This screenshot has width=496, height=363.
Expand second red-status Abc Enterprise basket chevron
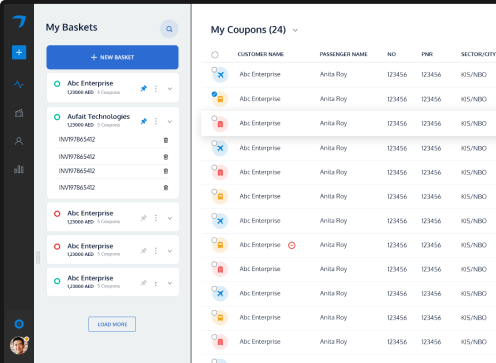(x=170, y=251)
